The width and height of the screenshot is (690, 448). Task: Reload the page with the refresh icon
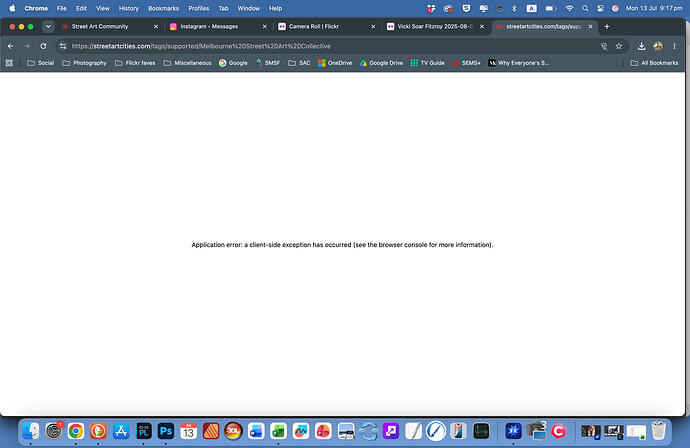point(43,46)
